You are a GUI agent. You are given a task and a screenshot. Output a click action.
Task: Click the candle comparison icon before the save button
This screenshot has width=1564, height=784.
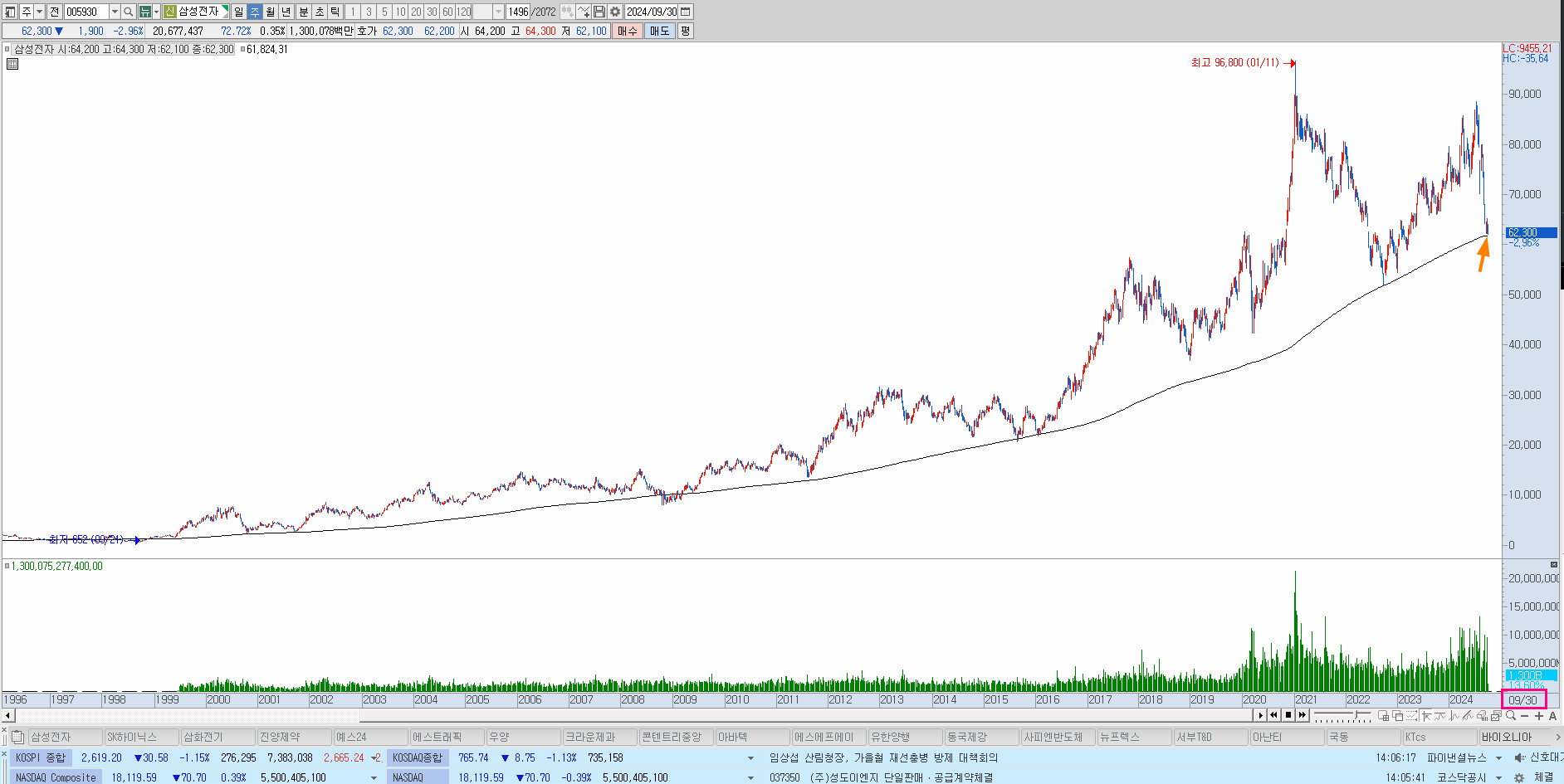[x=566, y=12]
